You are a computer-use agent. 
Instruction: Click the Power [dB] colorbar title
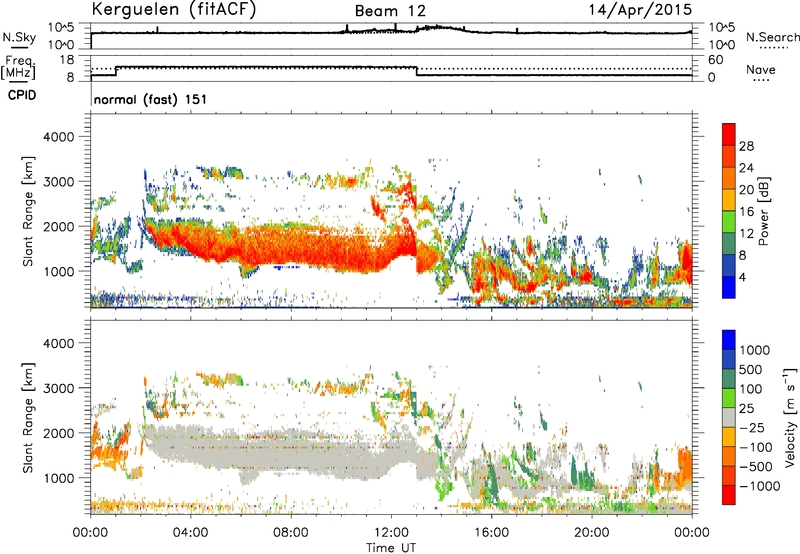763,211
